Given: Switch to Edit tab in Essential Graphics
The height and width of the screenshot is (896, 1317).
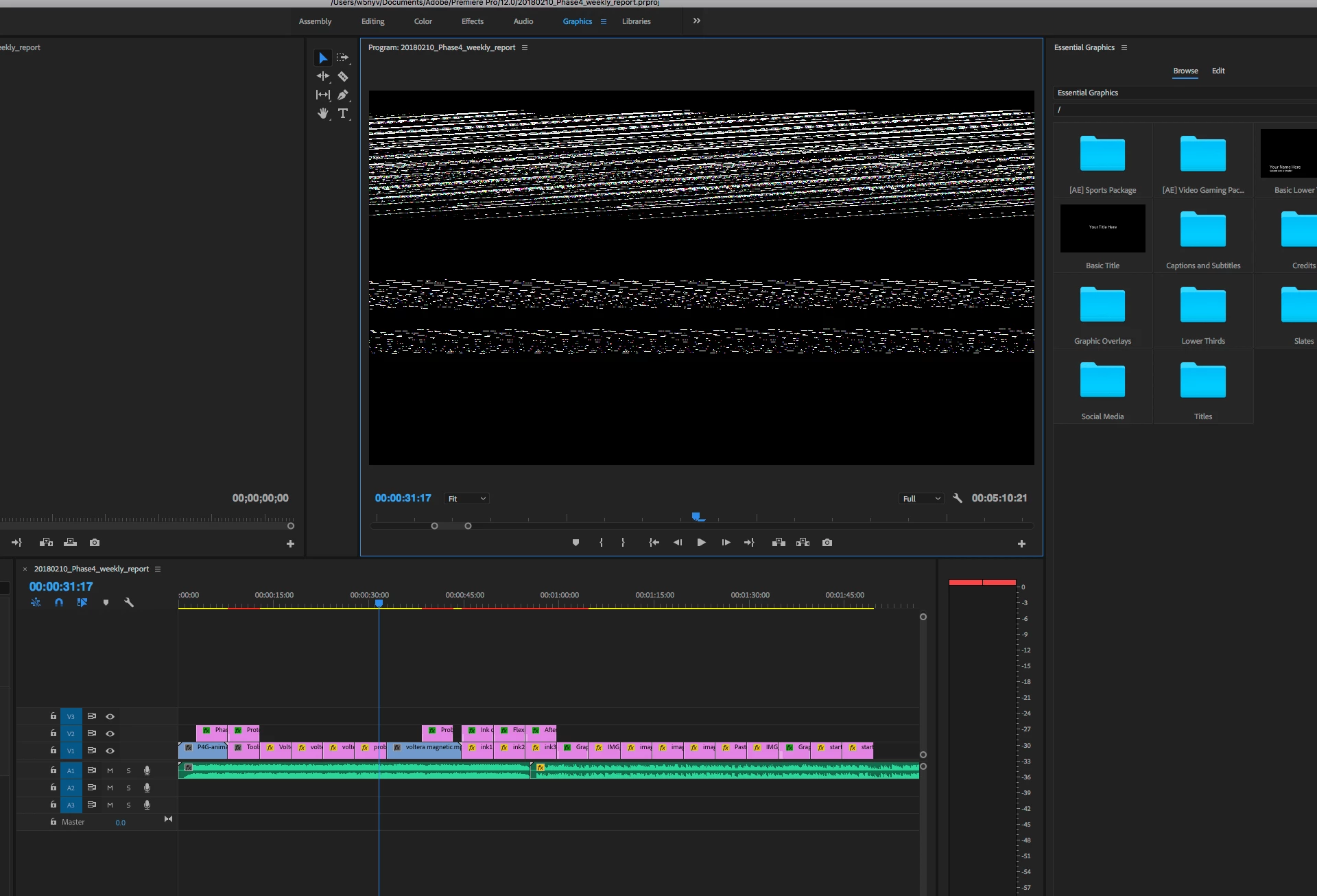Looking at the screenshot, I should 1218,71.
